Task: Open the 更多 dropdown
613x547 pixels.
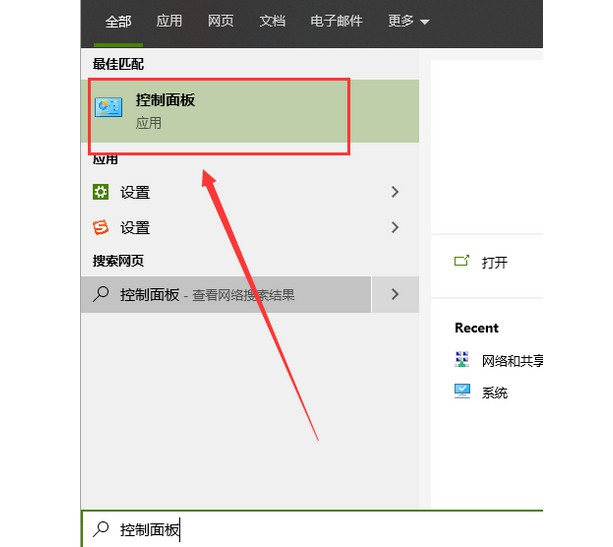Action: pos(408,21)
